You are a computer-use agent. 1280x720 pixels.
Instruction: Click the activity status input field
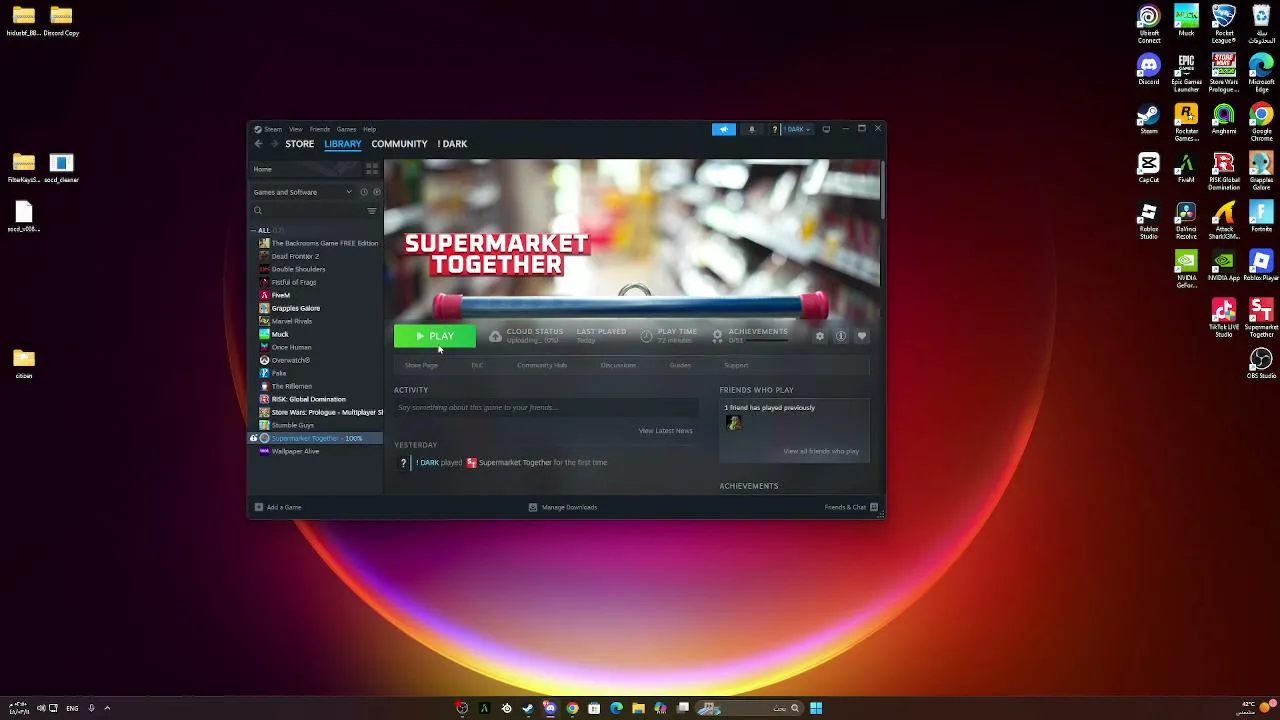(546, 408)
